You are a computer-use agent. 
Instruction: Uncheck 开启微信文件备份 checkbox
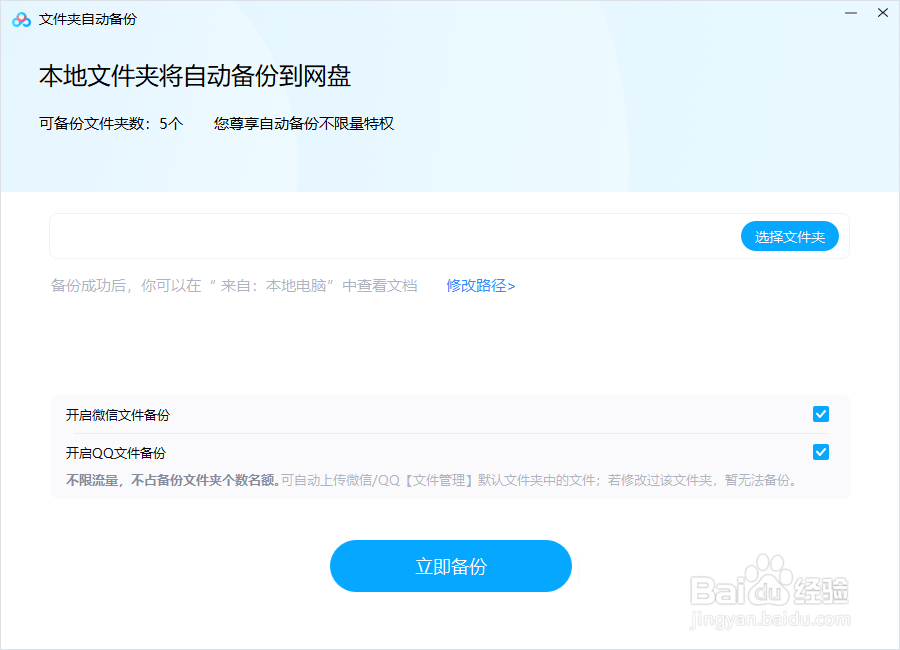click(821, 414)
